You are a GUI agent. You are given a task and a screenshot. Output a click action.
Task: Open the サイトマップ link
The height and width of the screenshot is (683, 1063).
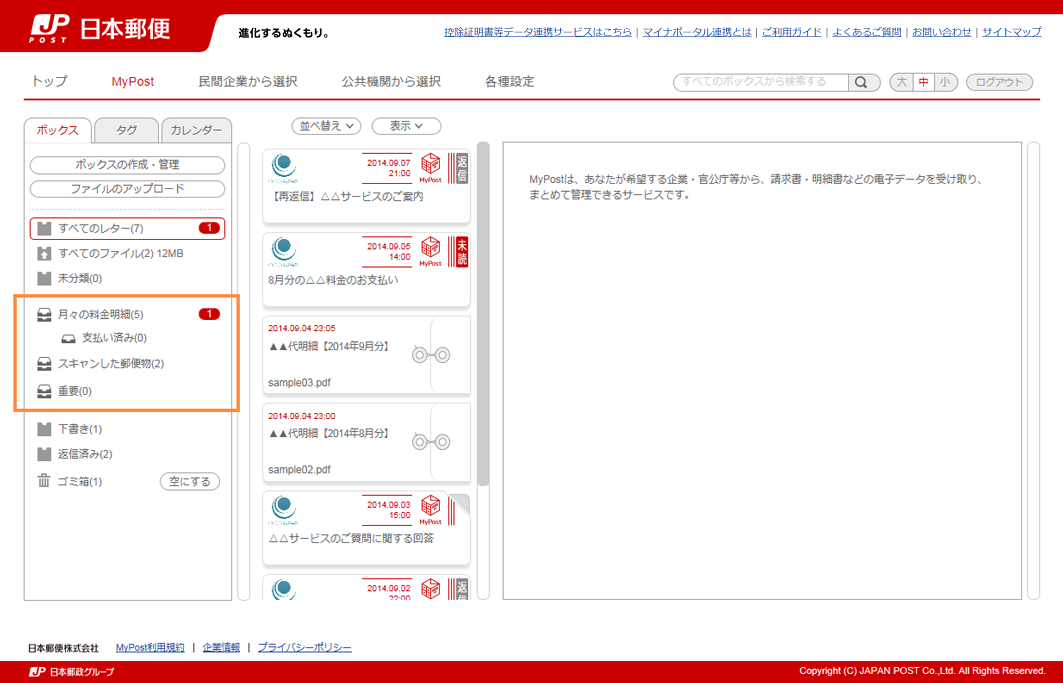pos(1011,32)
